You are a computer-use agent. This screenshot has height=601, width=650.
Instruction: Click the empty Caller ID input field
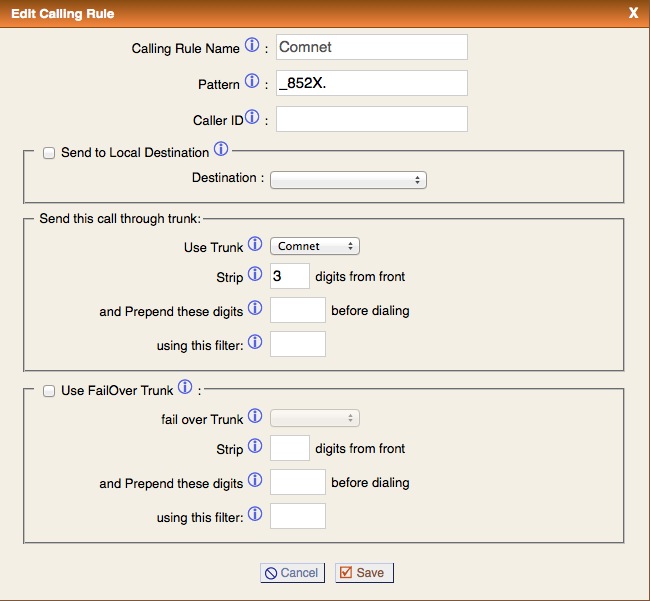tap(371, 119)
